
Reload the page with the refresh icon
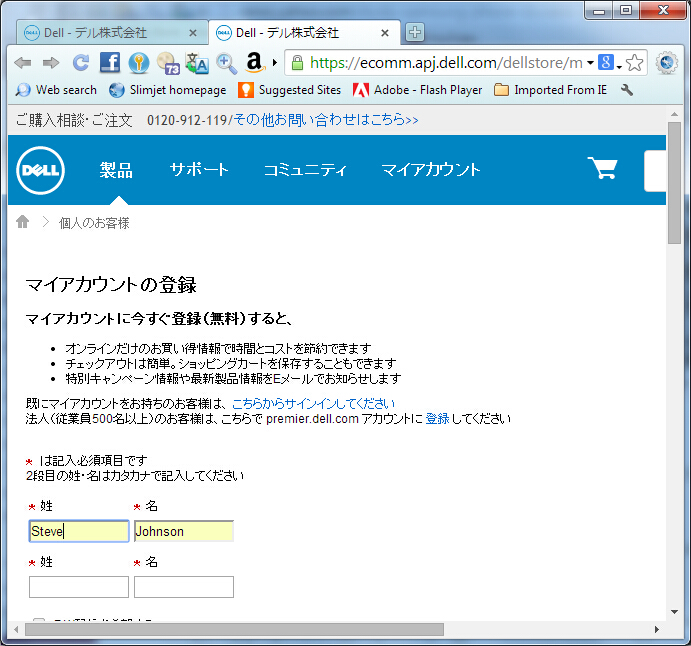[x=81, y=63]
